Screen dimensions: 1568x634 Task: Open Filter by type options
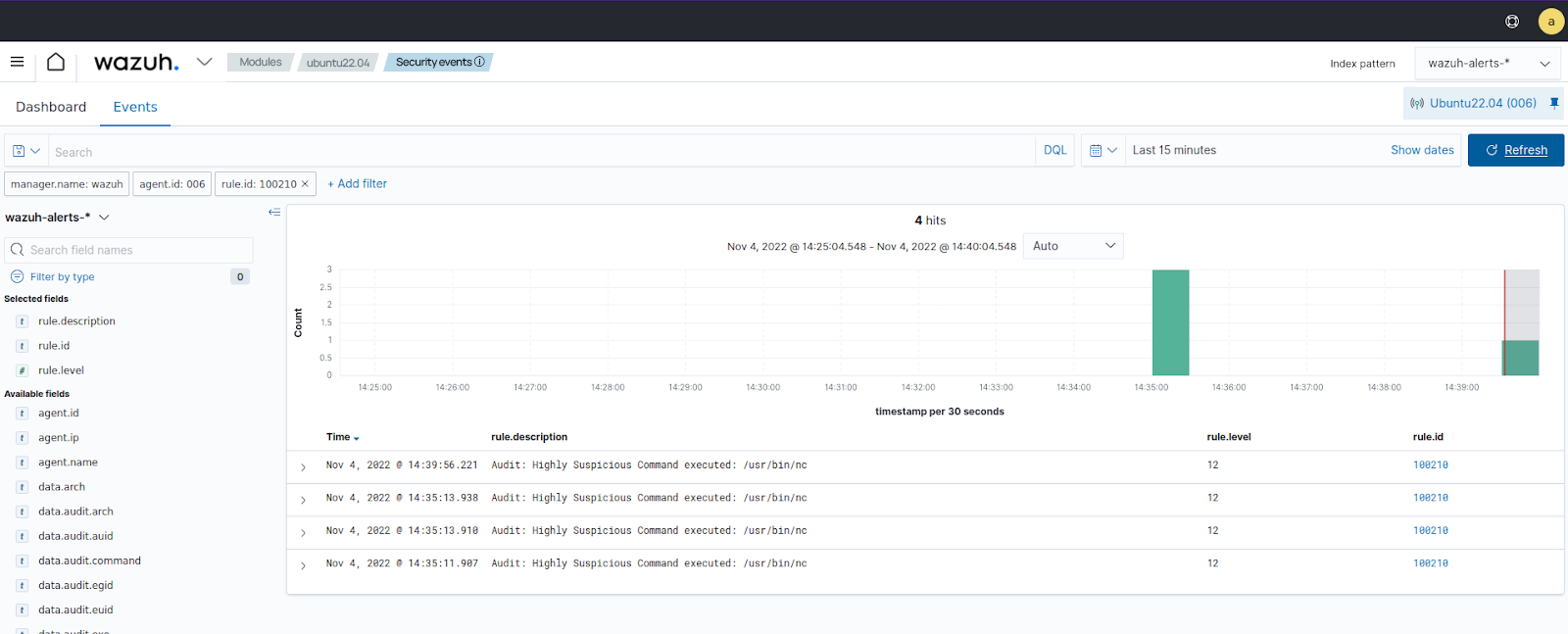tap(62, 277)
